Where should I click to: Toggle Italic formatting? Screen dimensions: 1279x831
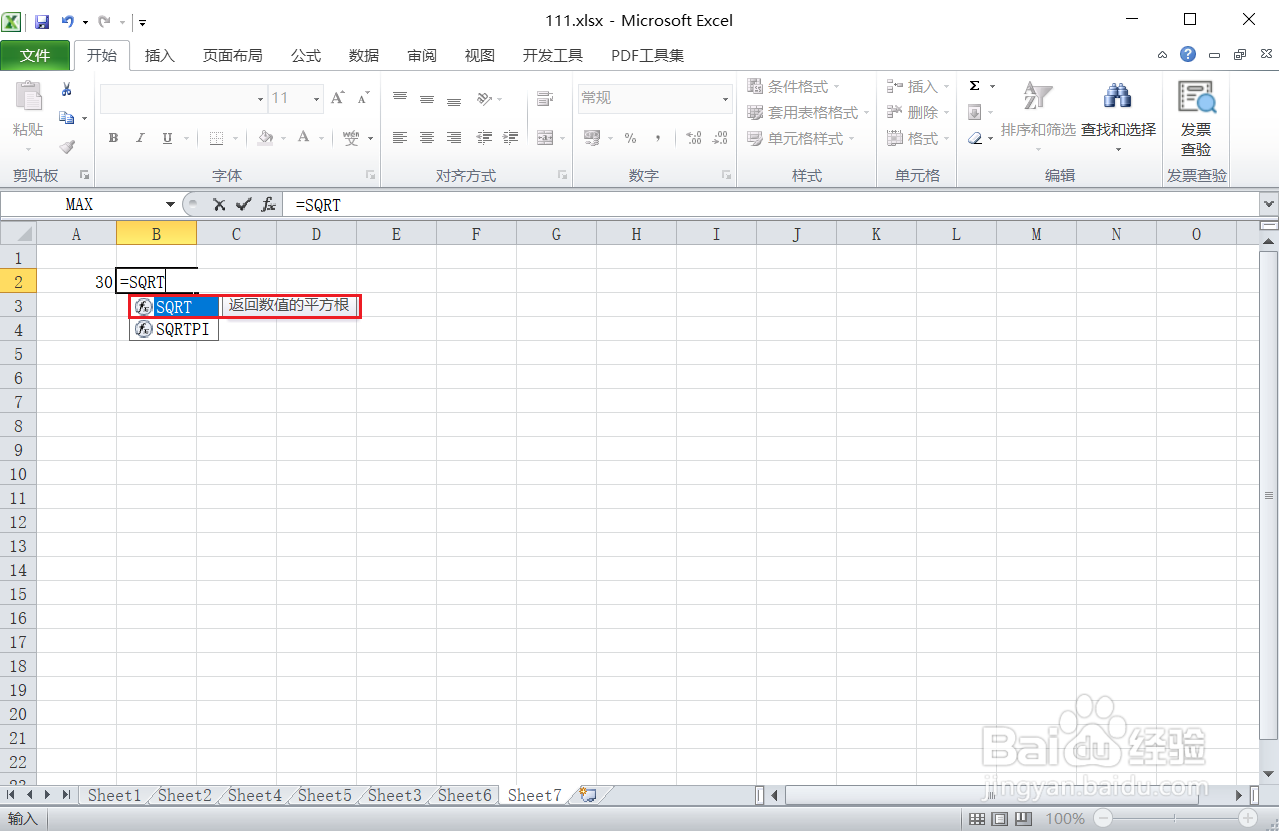[140, 138]
